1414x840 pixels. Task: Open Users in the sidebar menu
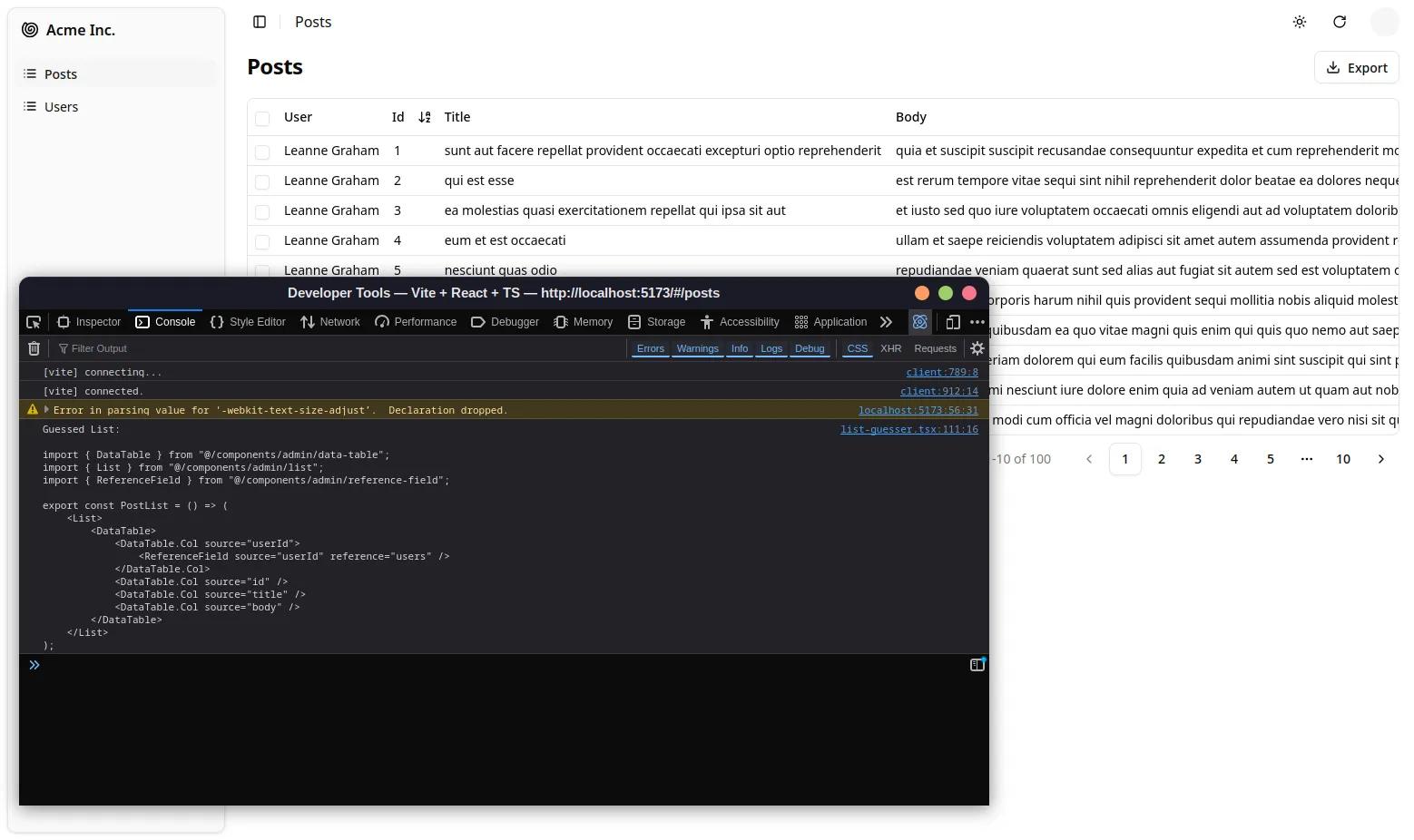[x=61, y=107]
